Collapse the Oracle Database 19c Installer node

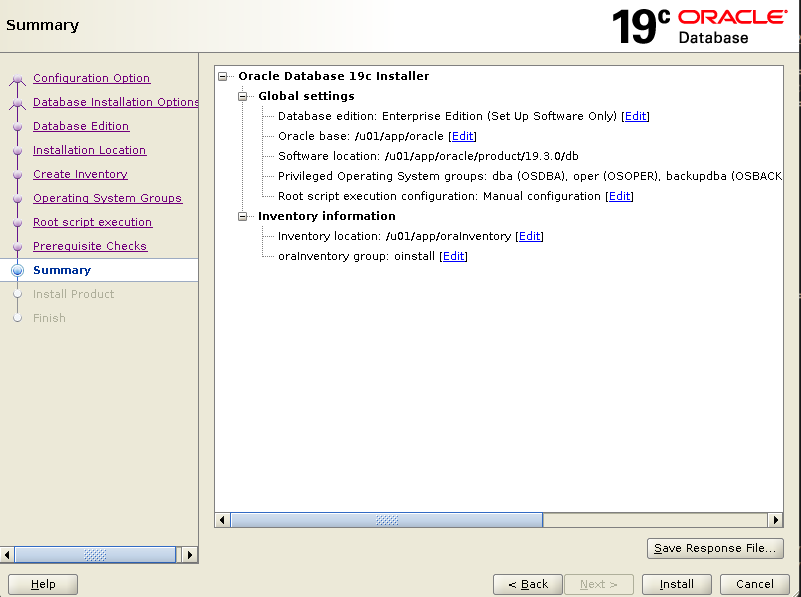pyautogui.click(x=223, y=77)
